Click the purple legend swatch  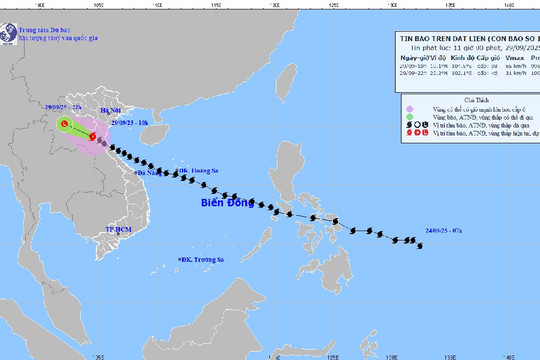[x=409, y=110]
